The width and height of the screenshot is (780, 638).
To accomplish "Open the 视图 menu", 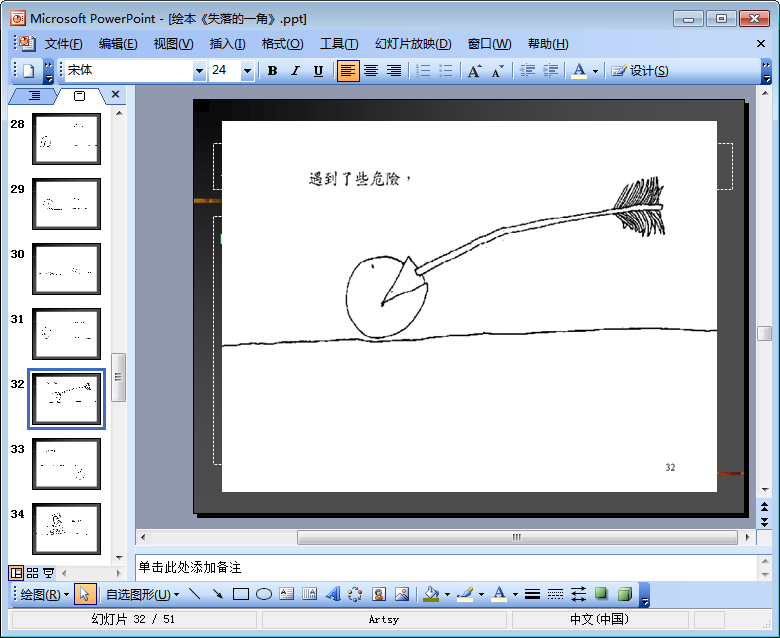I will [x=173, y=44].
